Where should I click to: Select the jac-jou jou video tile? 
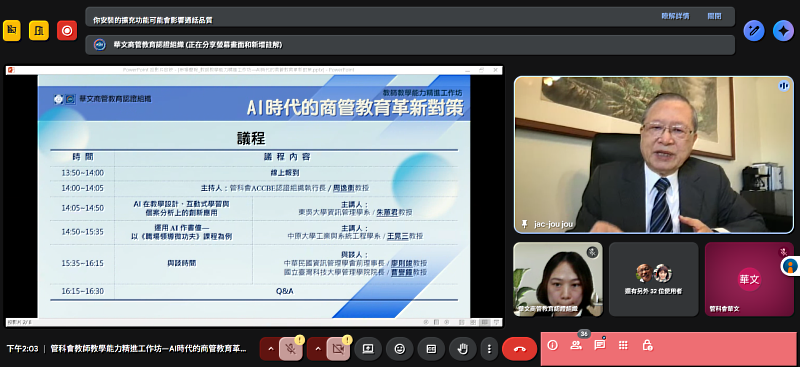tap(654, 155)
